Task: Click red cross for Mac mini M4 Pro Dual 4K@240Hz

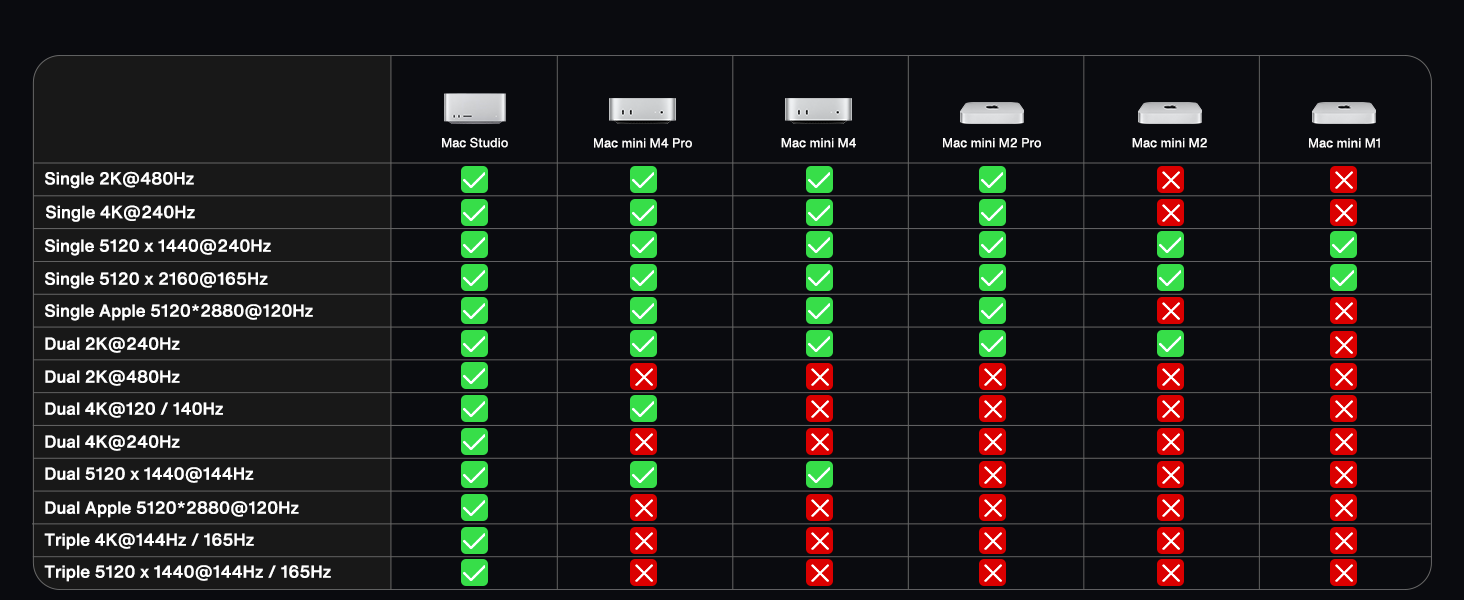Action: [643, 442]
